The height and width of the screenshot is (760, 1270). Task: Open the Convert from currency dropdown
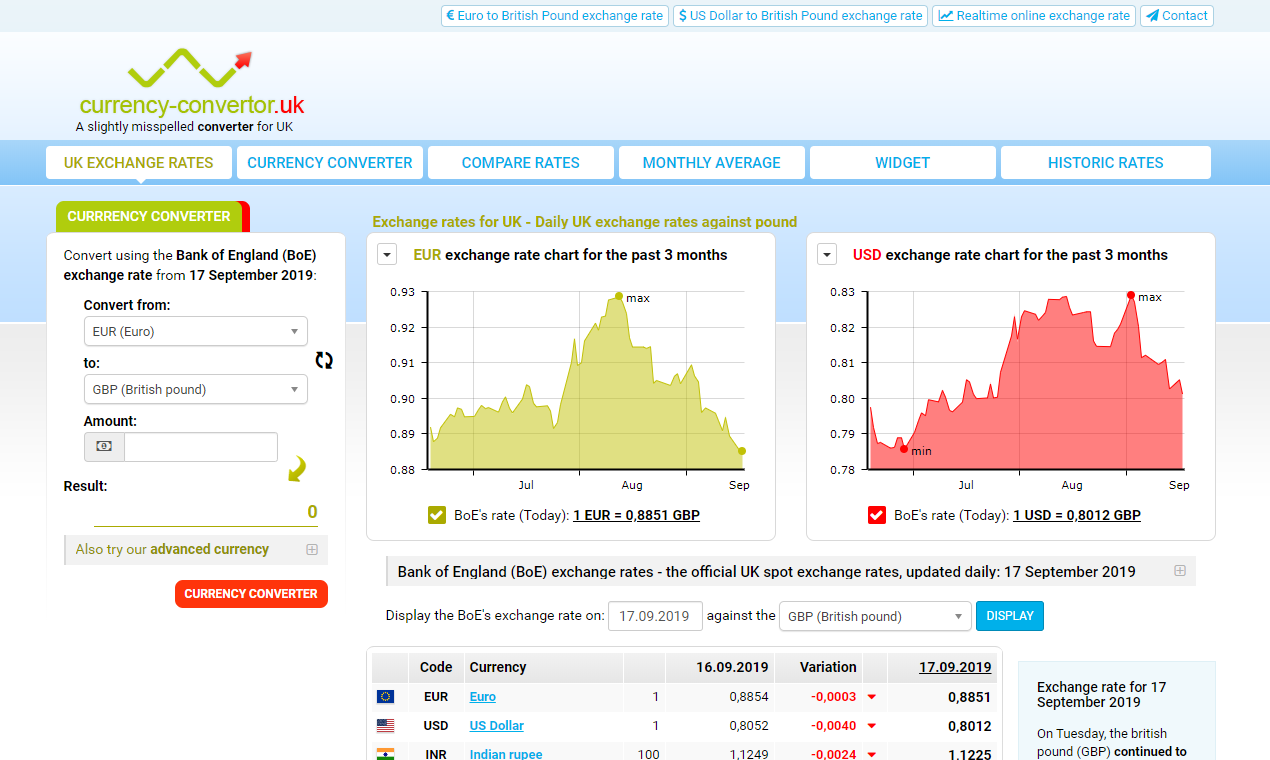(195, 331)
